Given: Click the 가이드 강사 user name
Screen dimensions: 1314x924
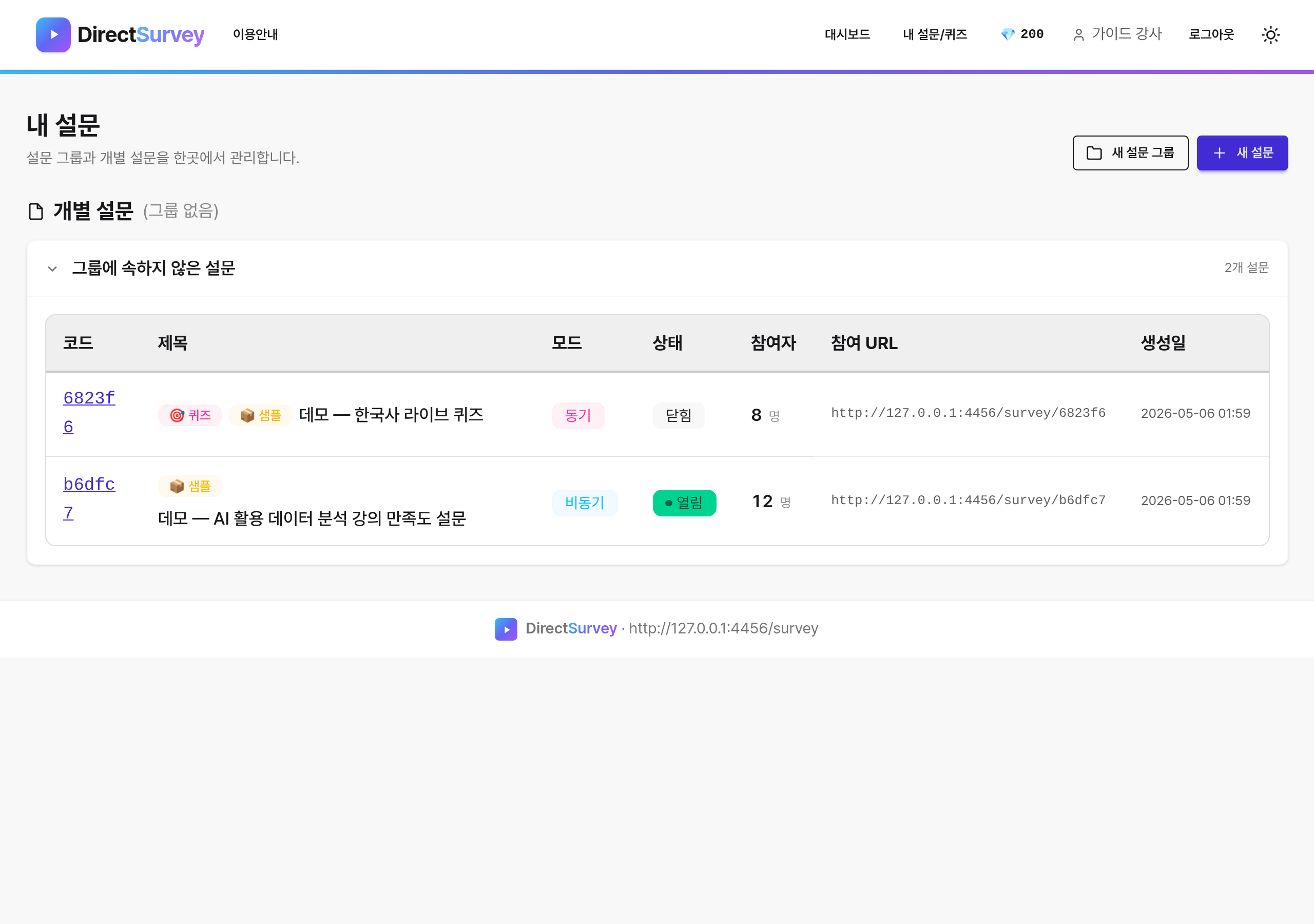Looking at the screenshot, I should pyautogui.click(x=1127, y=34).
